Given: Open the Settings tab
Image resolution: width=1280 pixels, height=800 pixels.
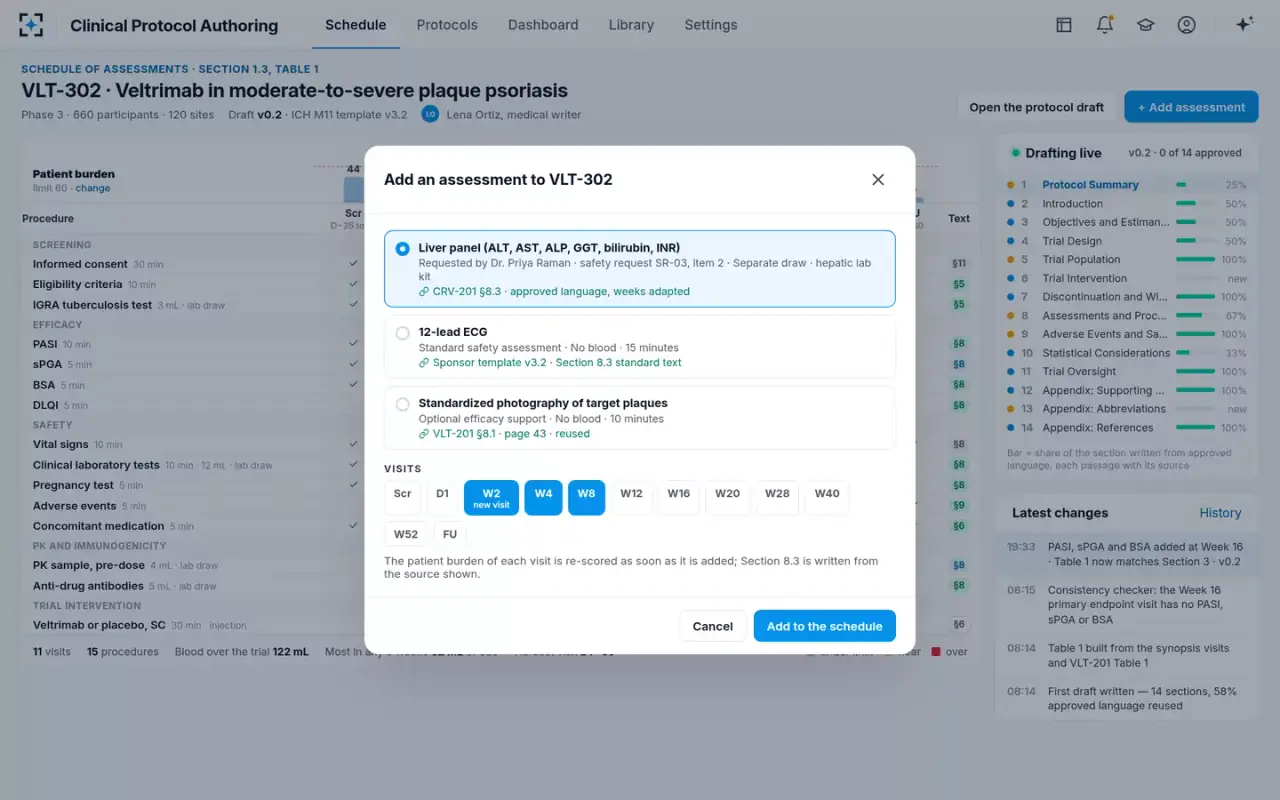Looking at the screenshot, I should [711, 25].
